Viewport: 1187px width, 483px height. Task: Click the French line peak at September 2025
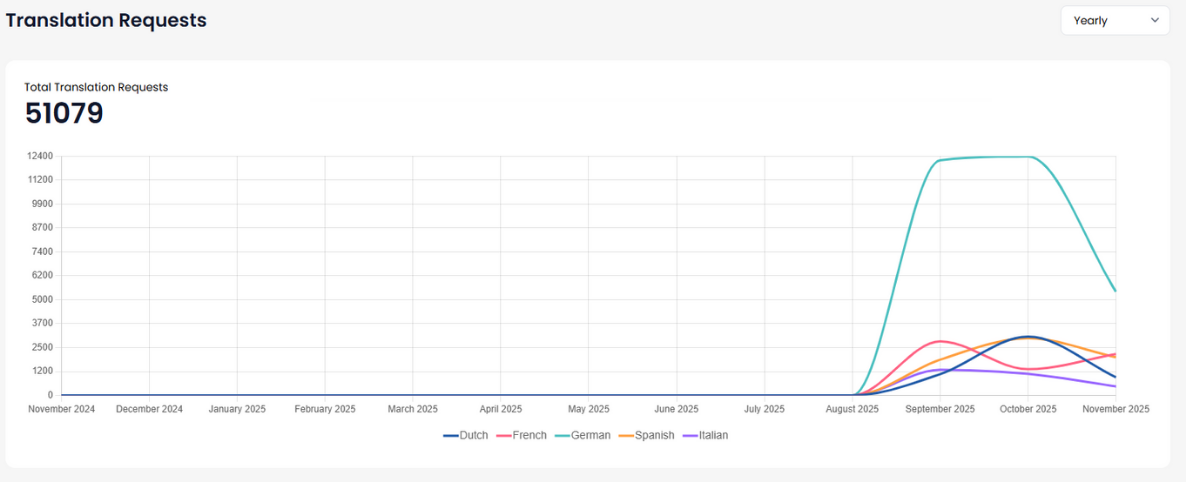pyautogui.click(x=939, y=341)
